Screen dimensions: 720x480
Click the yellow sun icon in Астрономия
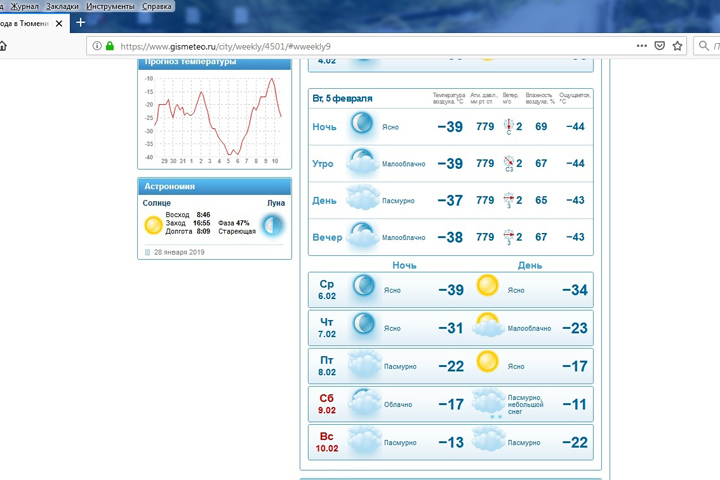click(153, 225)
